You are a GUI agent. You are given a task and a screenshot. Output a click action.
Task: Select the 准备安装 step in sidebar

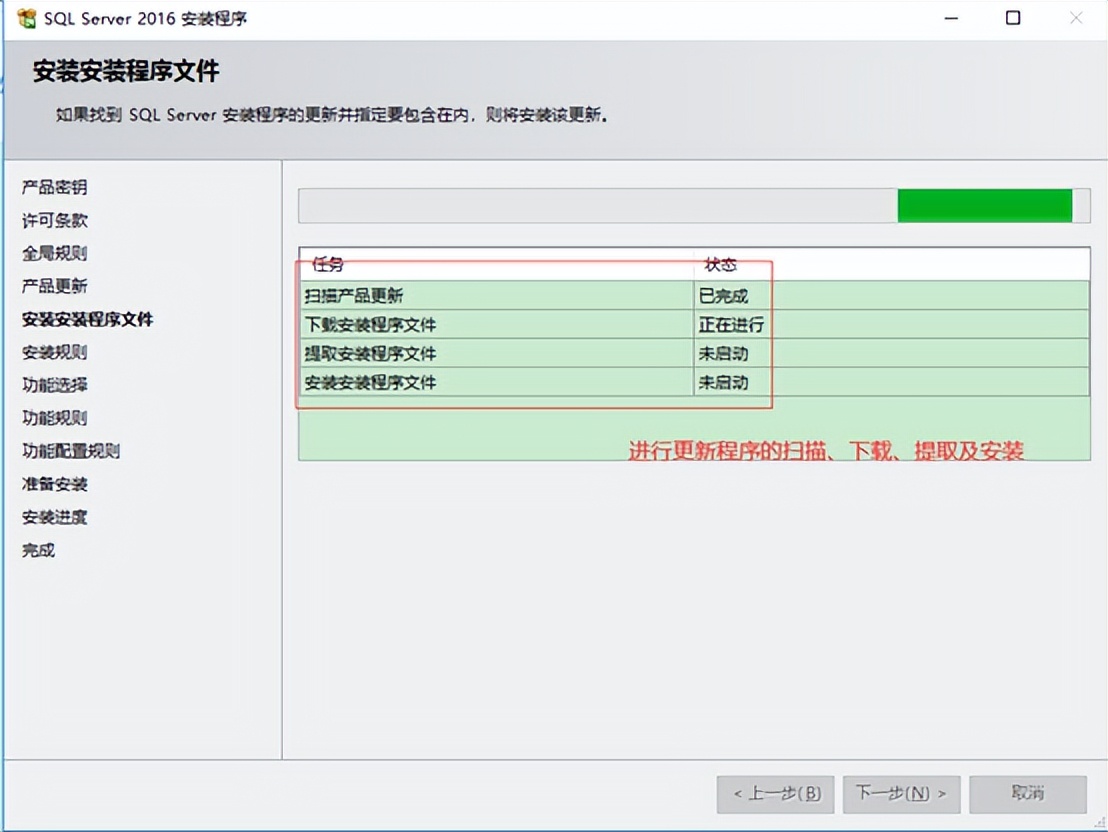[x=54, y=484]
